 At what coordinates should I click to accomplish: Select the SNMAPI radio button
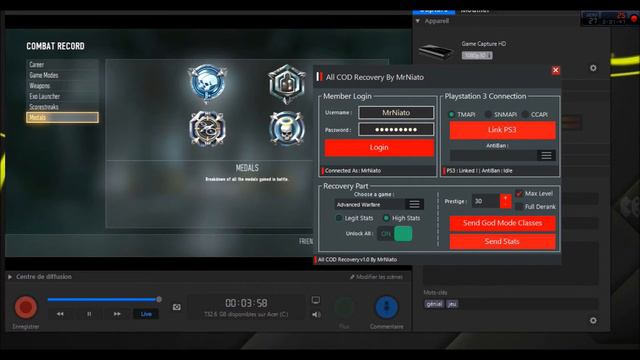[488, 114]
